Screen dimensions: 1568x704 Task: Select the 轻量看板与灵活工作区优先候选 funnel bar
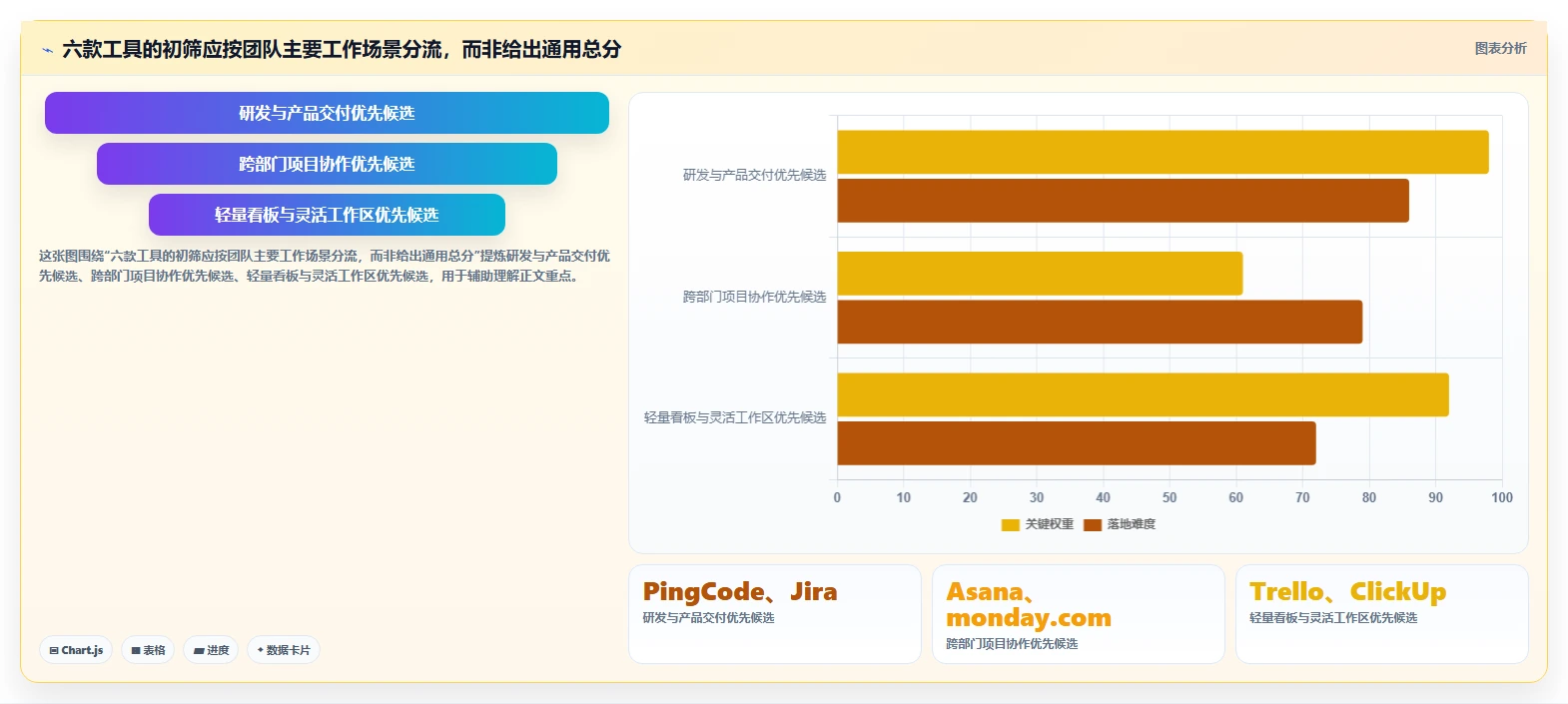click(x=327, y=215)
